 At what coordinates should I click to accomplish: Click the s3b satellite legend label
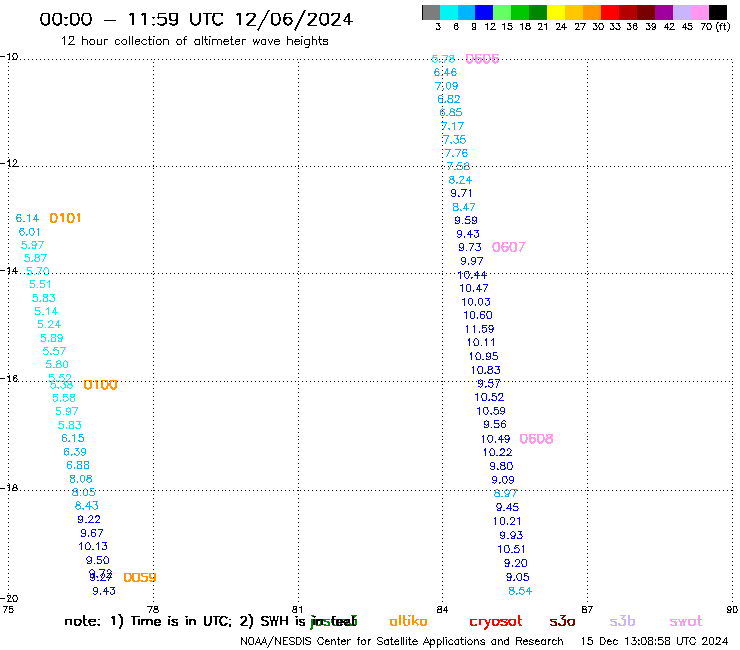(622, 621)
